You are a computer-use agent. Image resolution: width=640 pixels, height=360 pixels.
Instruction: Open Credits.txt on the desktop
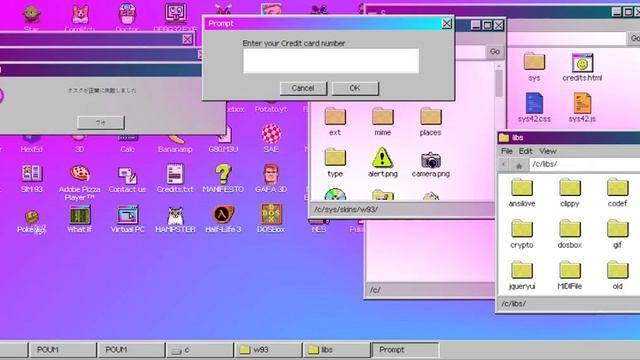pos(175,179)
